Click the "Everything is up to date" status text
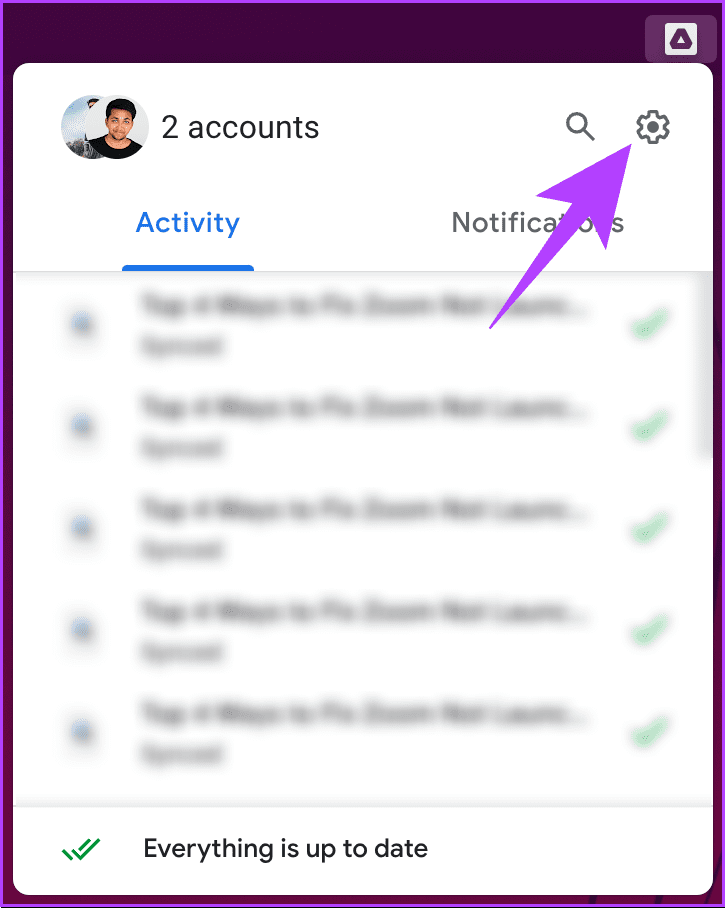The width and height of the screenshot is (725, 908). tap(285, 849)
